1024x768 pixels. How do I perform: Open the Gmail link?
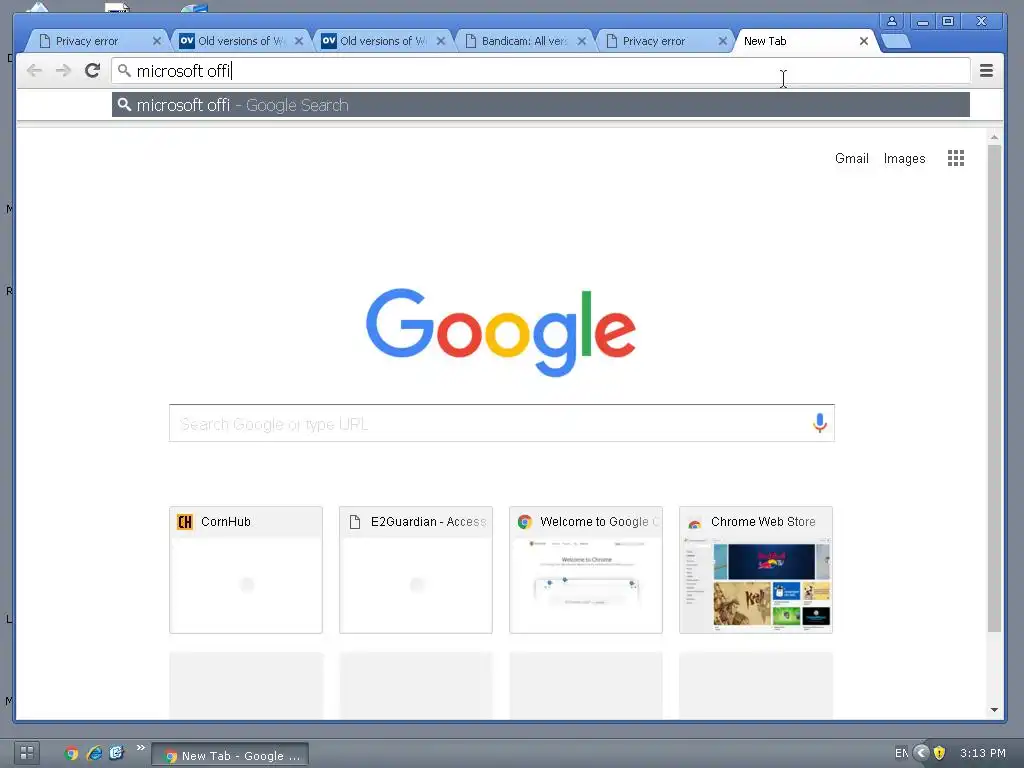click(852, 158)
